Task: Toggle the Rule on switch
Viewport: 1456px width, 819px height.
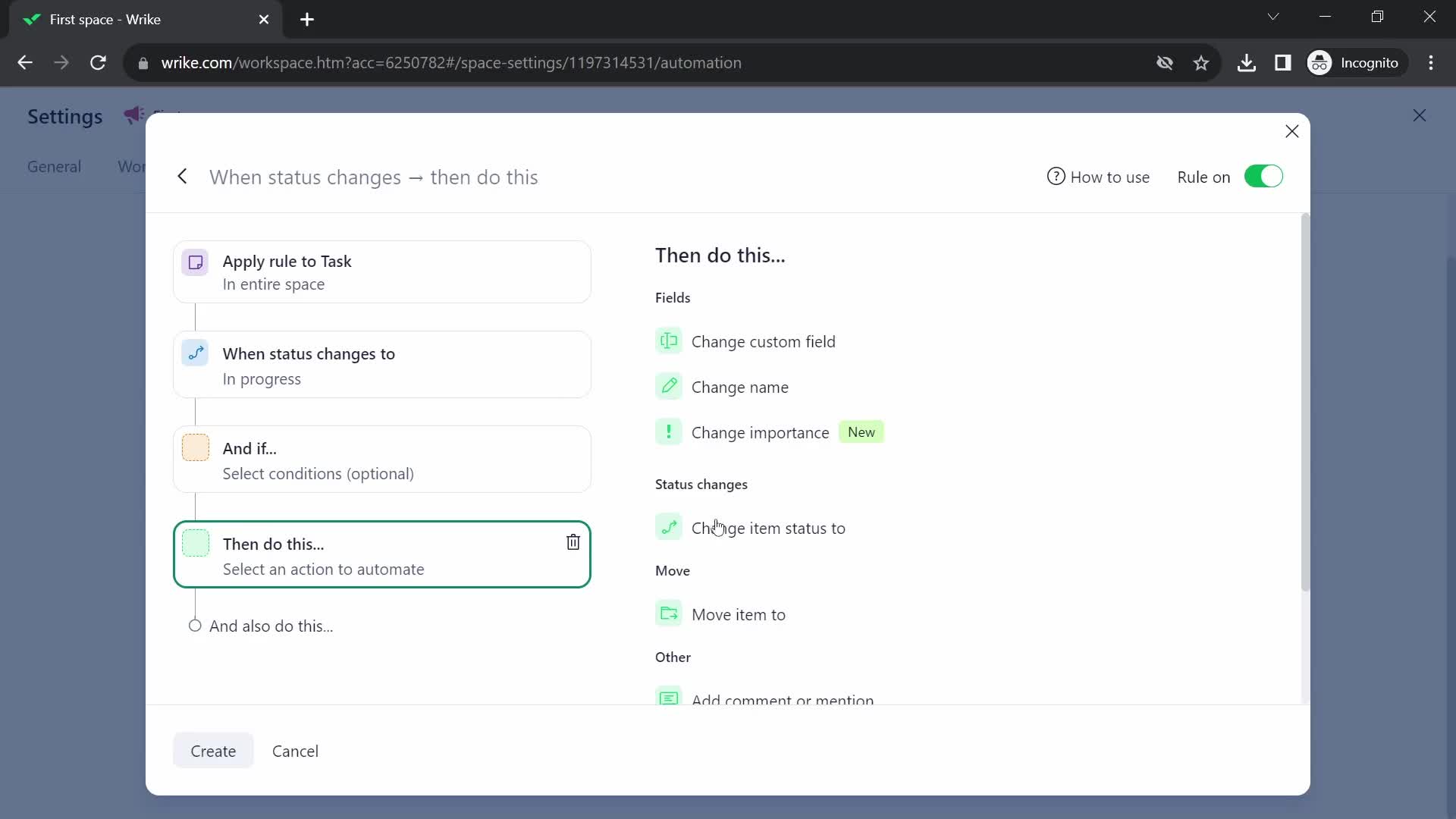Action: [x=1263, y=177]
